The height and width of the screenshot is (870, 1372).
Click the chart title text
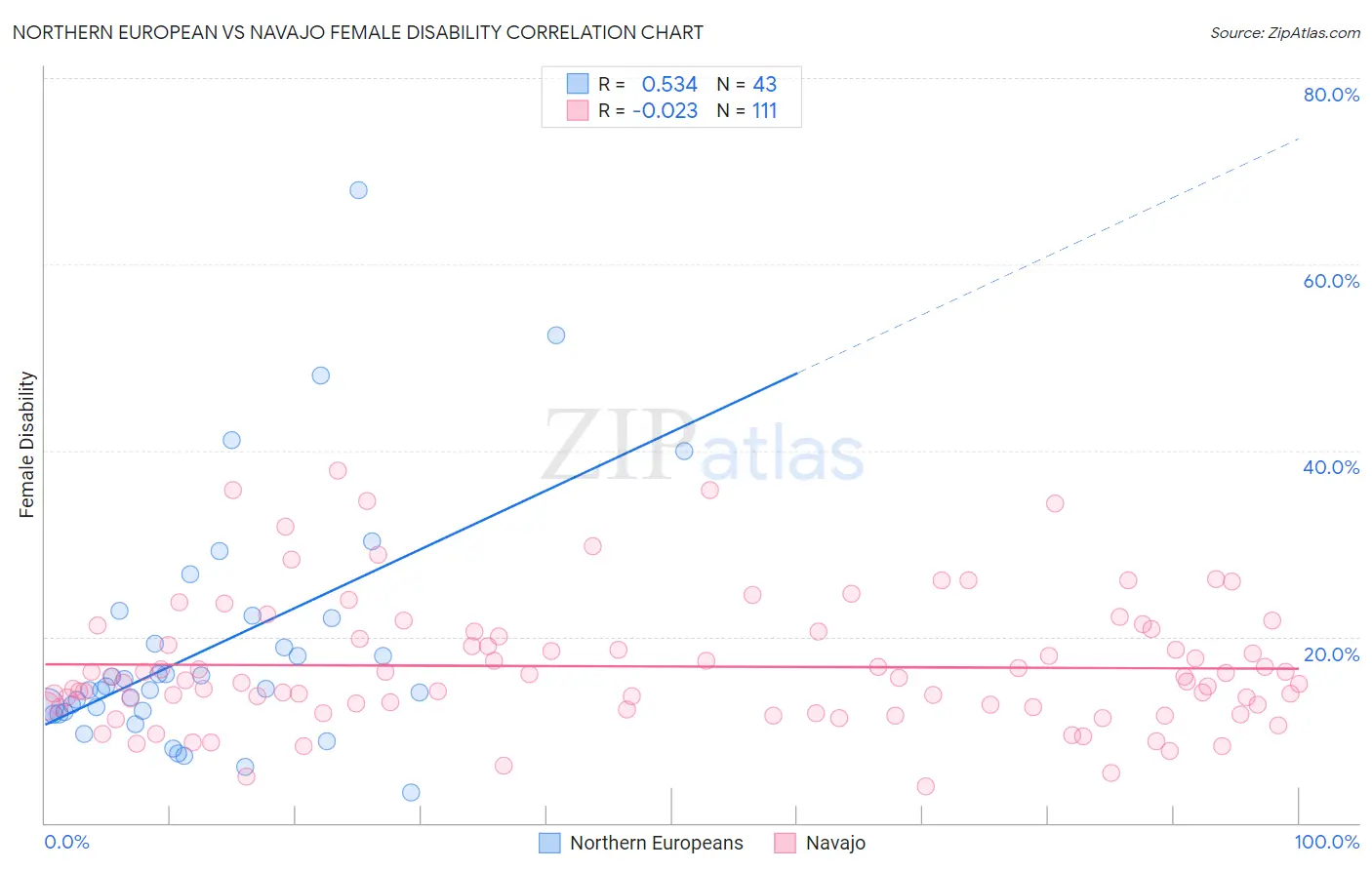357,32
